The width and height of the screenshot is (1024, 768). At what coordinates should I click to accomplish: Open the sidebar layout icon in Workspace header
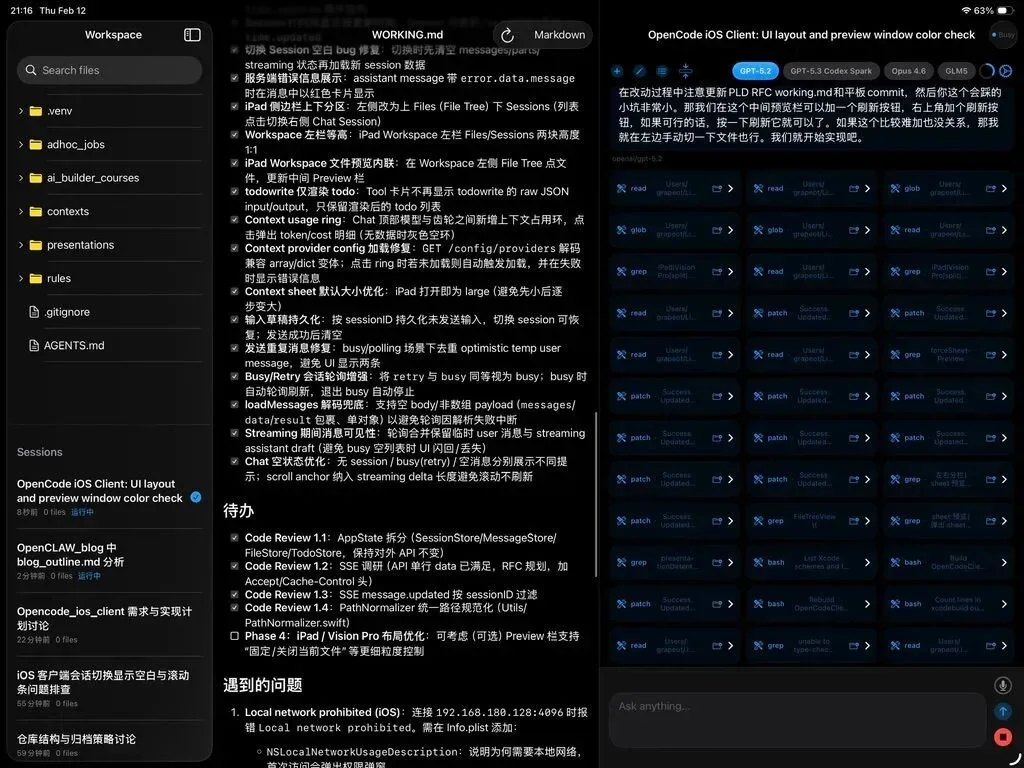click(x=190, y=34)
